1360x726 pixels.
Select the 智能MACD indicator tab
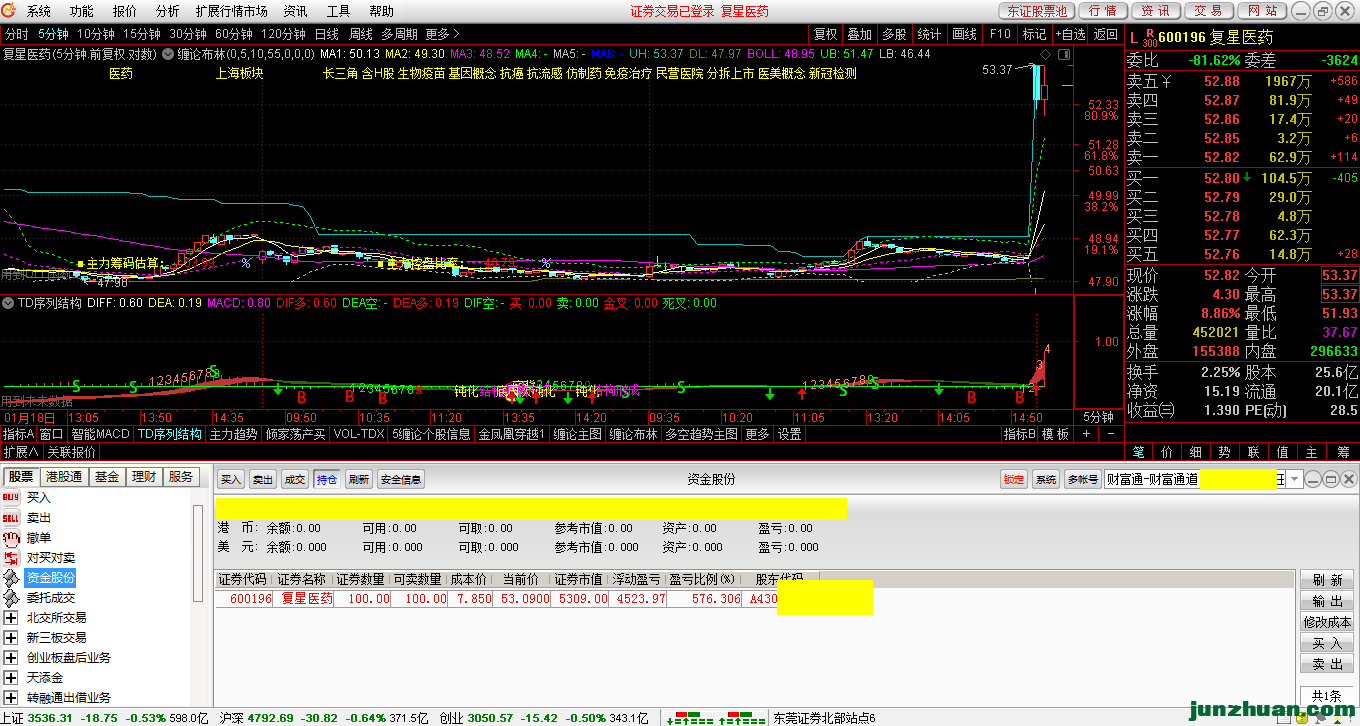point(100,434)
